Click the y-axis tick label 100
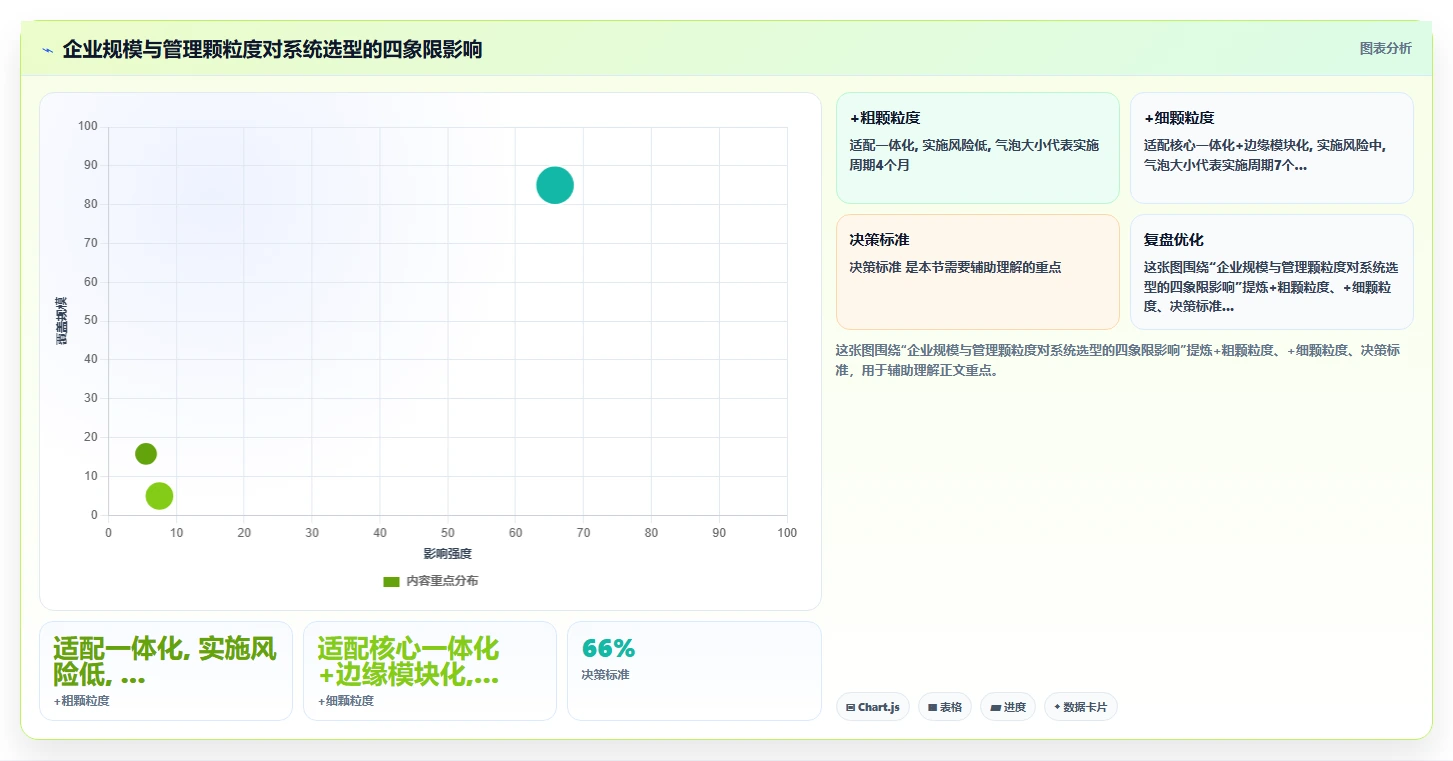The height and width of the screenshot is (761, 1453). click(x=88, y=126)
